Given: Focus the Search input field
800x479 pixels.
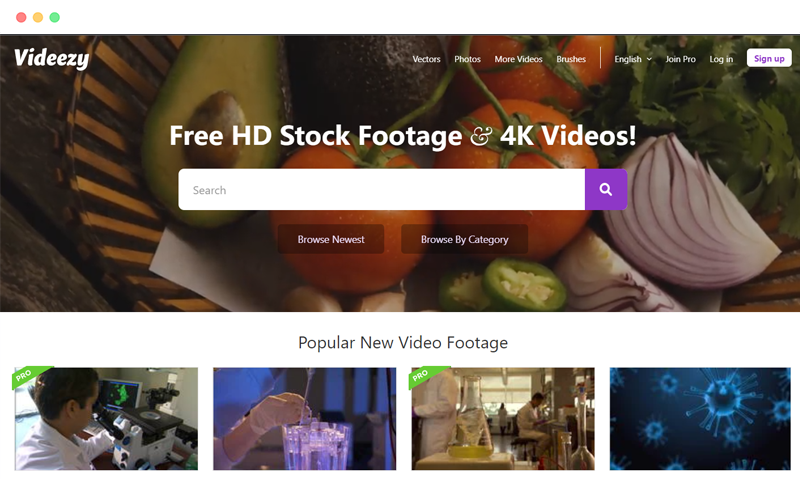Looking at the screenshot, I should pos(382,189).
